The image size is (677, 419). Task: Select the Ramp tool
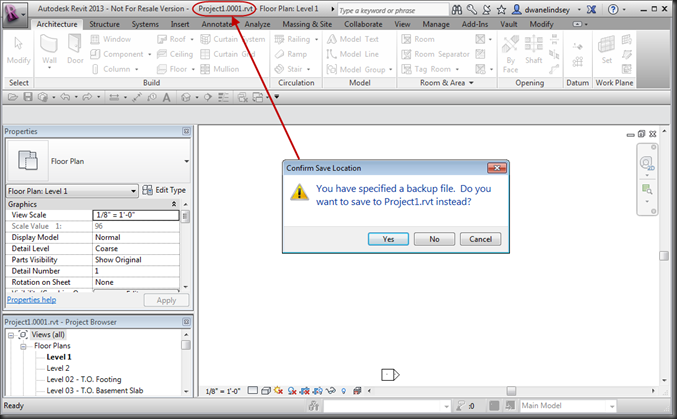tap(291, 54)
